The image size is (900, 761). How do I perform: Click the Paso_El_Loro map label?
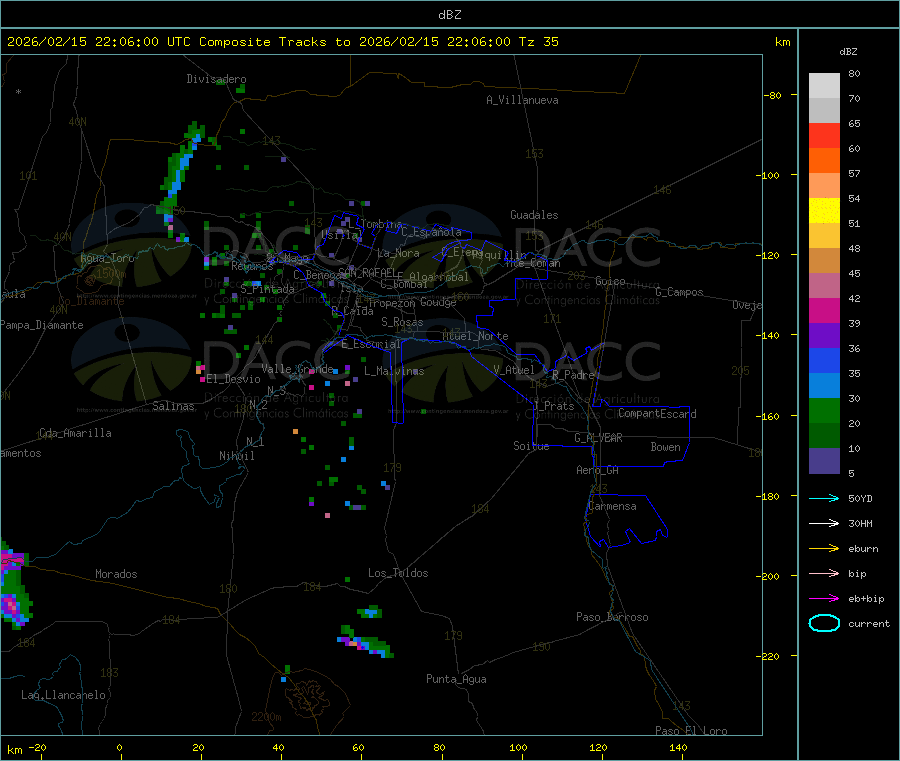click(x=691, y=731)
